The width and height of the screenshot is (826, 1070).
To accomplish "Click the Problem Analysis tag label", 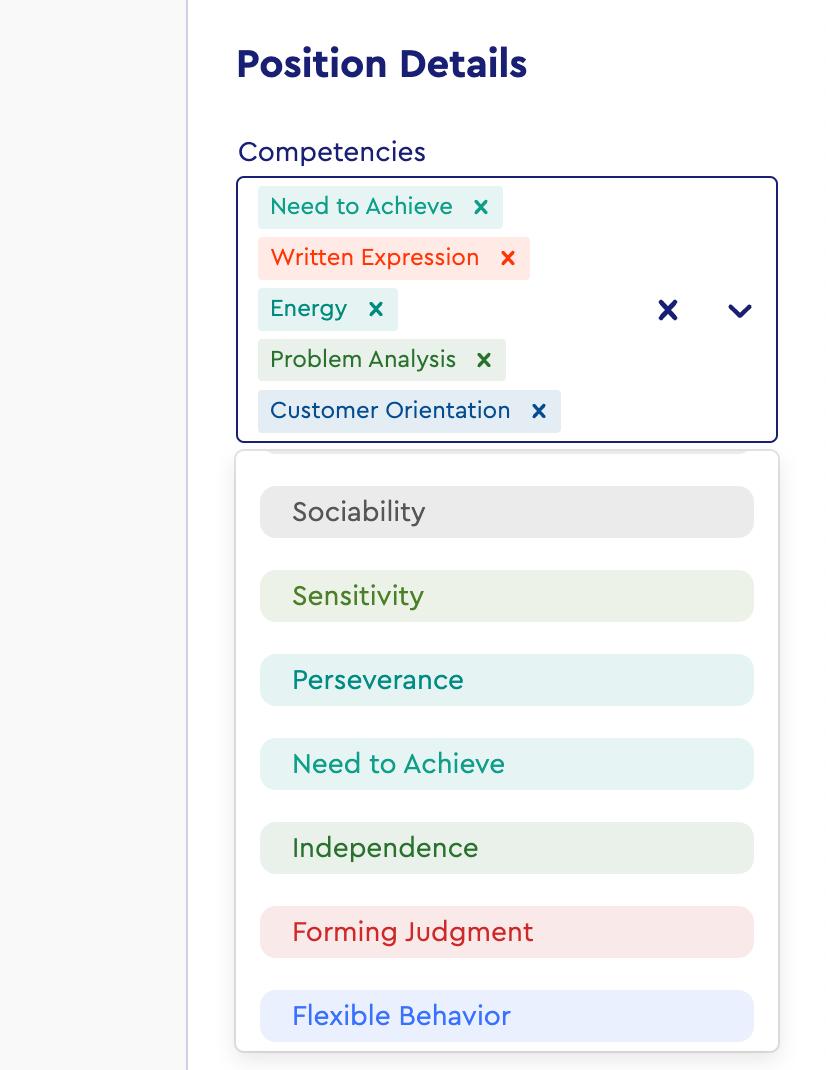I will (x=363, y=360).
